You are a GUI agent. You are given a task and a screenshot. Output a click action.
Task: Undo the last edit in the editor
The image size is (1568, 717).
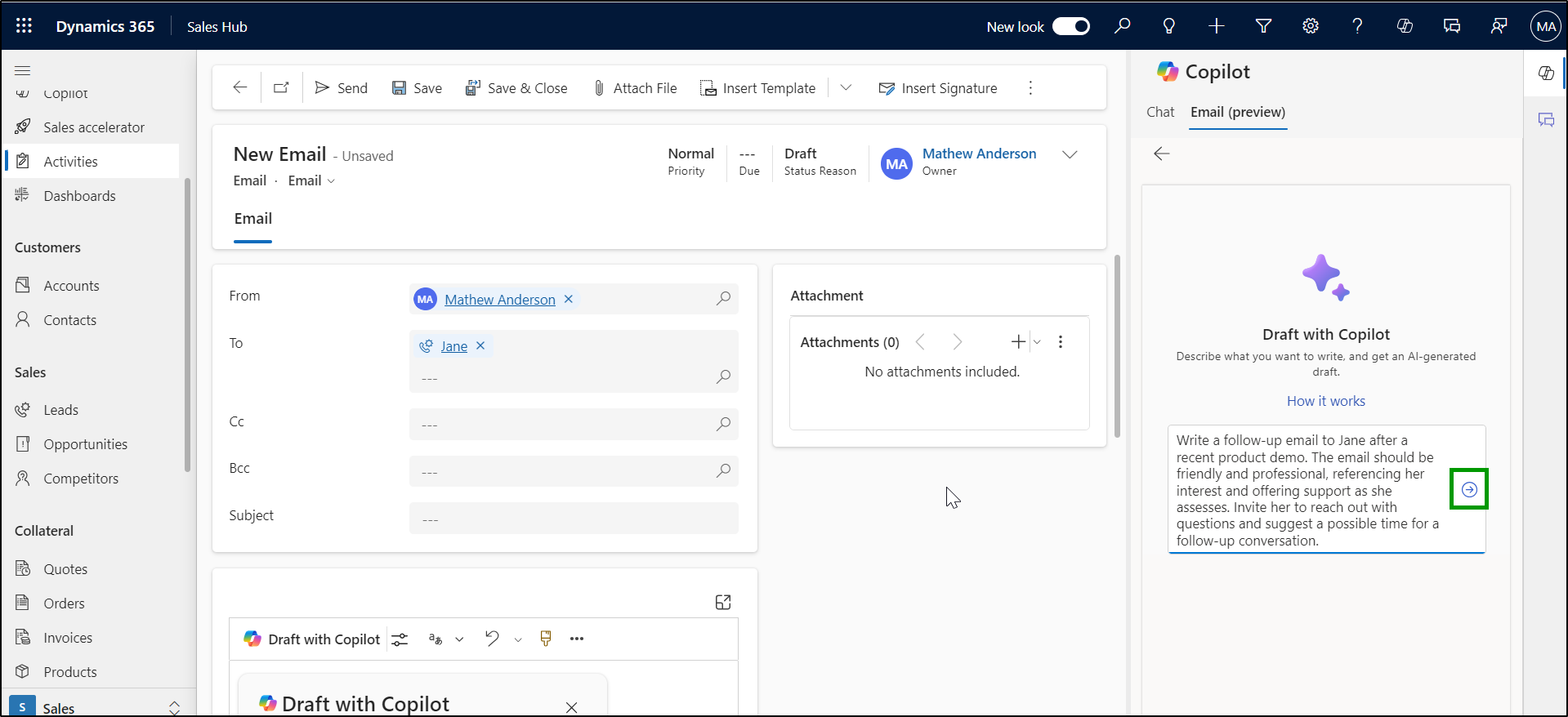[492, 639]
